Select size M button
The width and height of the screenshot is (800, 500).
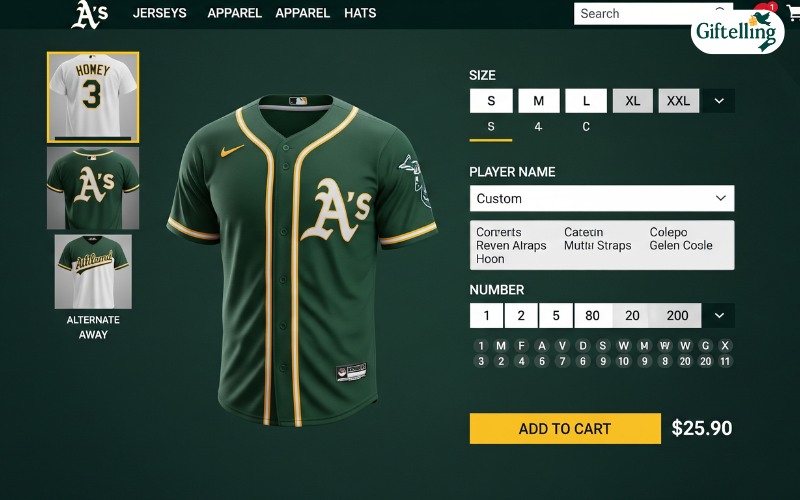tap(539, 101)
